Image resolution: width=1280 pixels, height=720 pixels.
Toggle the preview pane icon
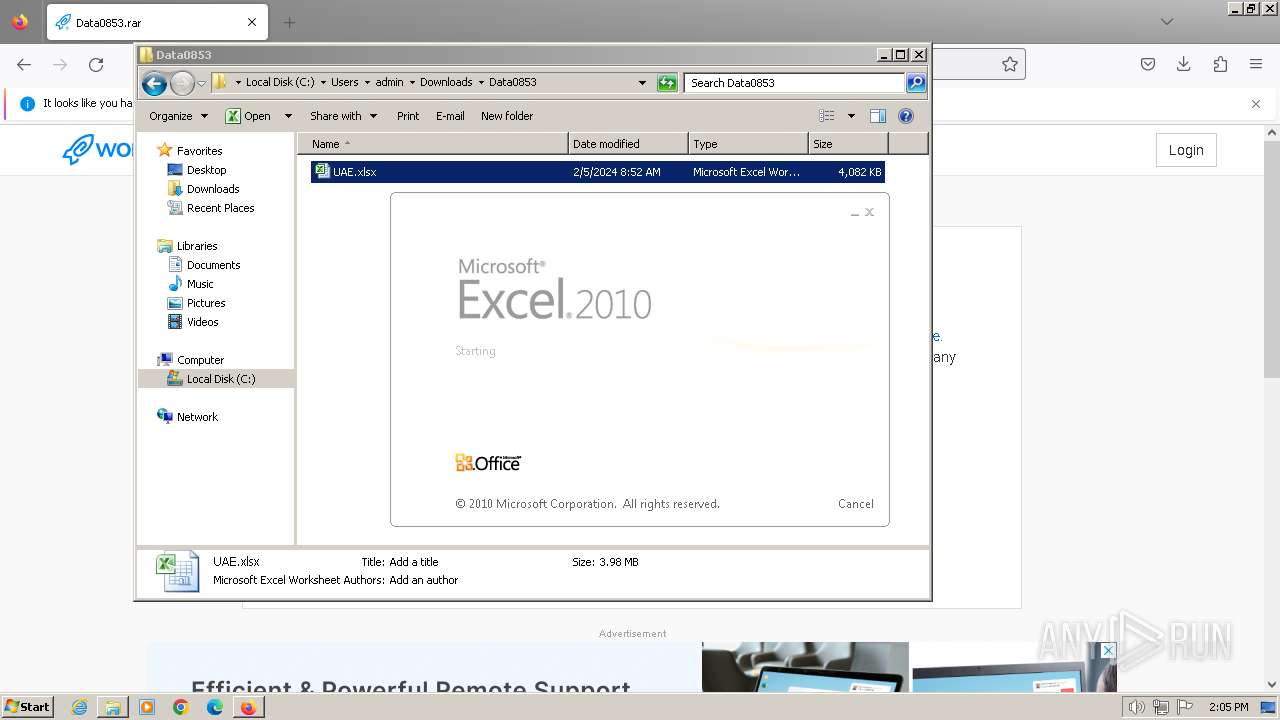pyautogui.click(x=878, y=116)
